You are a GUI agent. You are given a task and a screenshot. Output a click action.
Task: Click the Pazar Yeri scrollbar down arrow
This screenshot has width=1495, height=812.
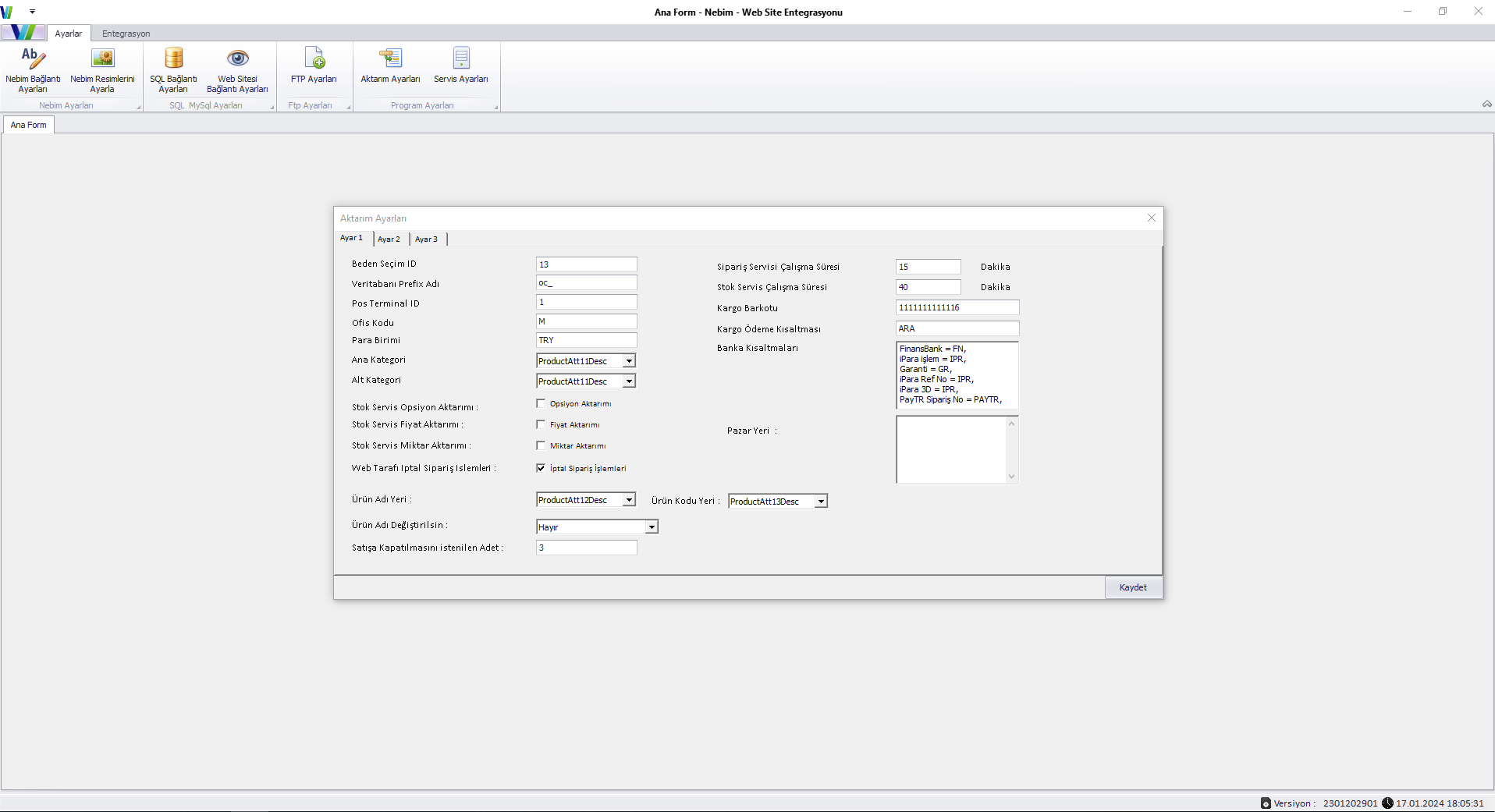[x=1012, y=477]
